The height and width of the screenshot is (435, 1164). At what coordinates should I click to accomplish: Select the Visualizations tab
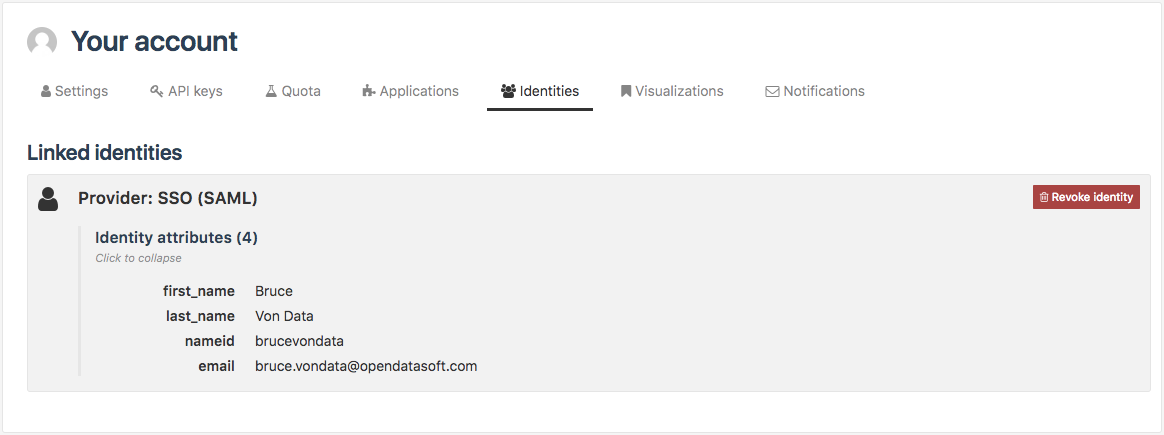click(x=679, y=91)
